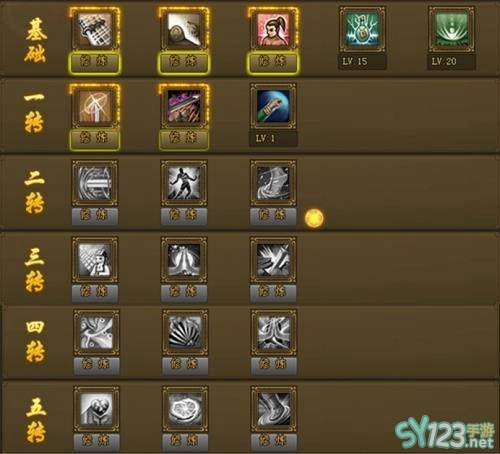Click the ponytail warrior portrait skill icon
The height and width of the screenshot is (454, 500).
[x=273, y=29]
